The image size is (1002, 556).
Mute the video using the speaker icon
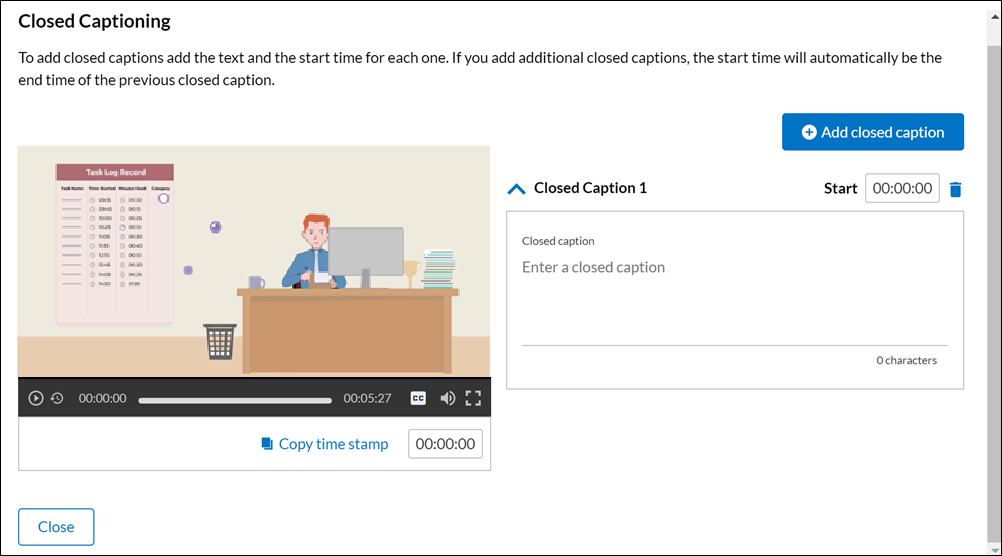click(x=447, y=398)
